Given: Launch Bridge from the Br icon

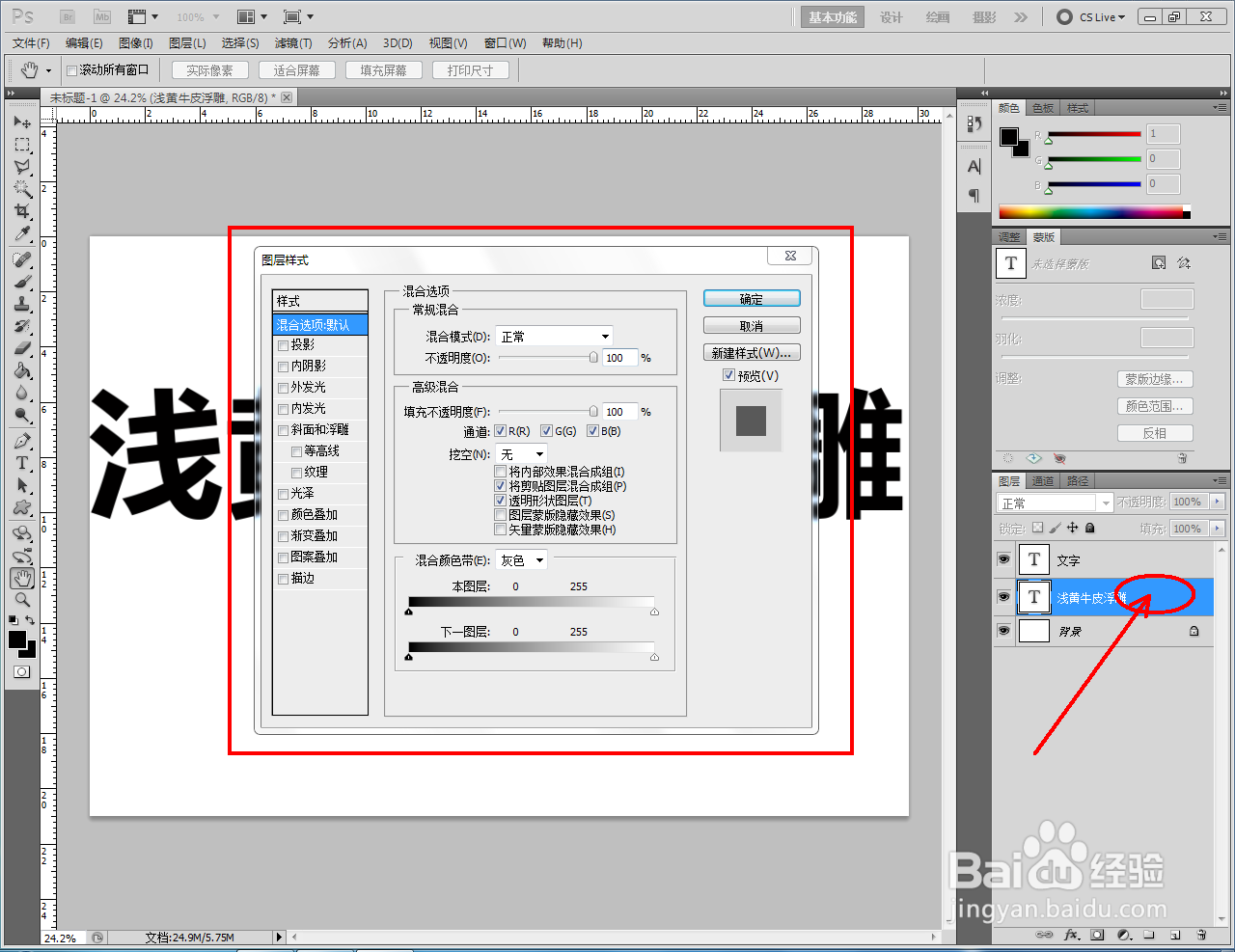Looking at the screenshot, I should pyautogui.click(x=68, y=17).
